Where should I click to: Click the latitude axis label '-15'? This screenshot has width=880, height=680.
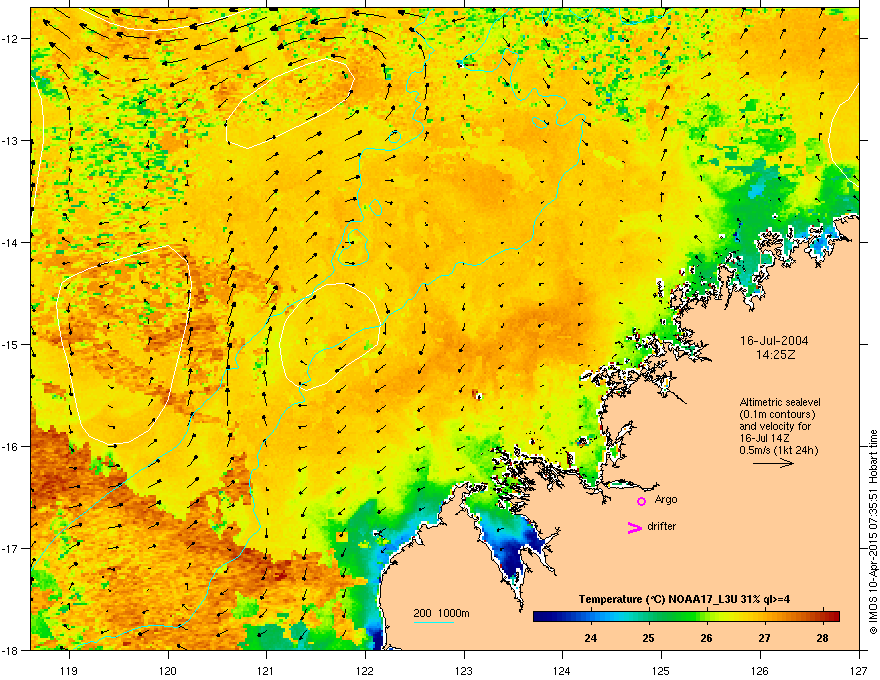click(x=10, y=344)
